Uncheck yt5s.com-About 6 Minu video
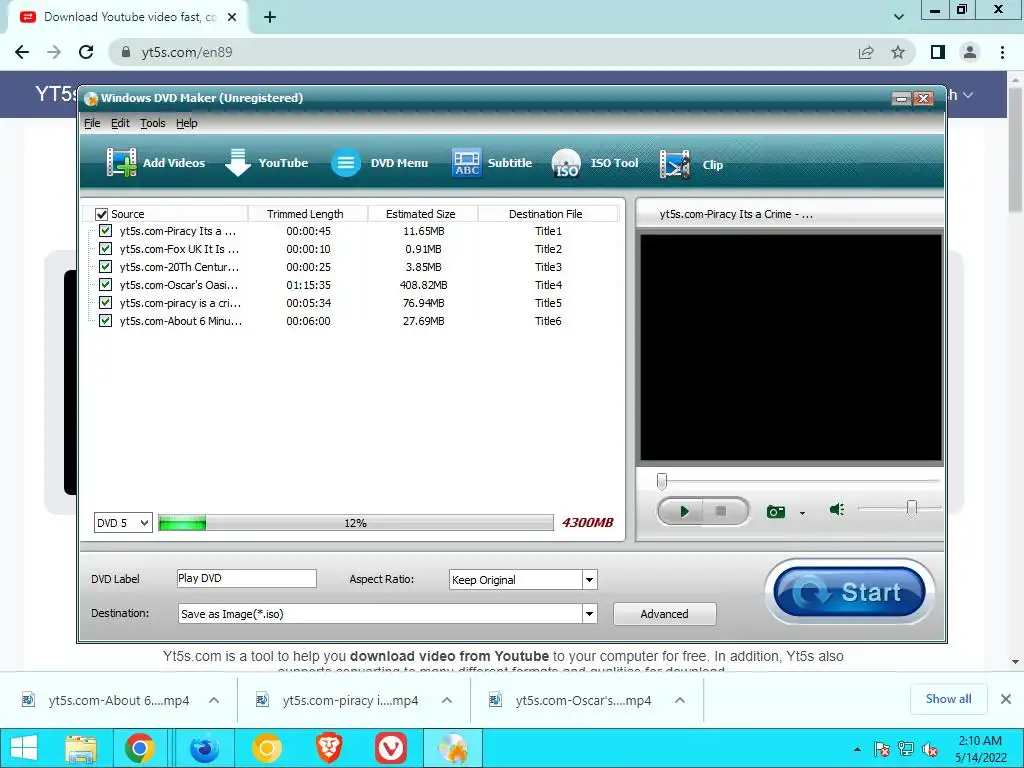Image resolution: width=1024 pixels, height=768 pixels. coord(105,321)
